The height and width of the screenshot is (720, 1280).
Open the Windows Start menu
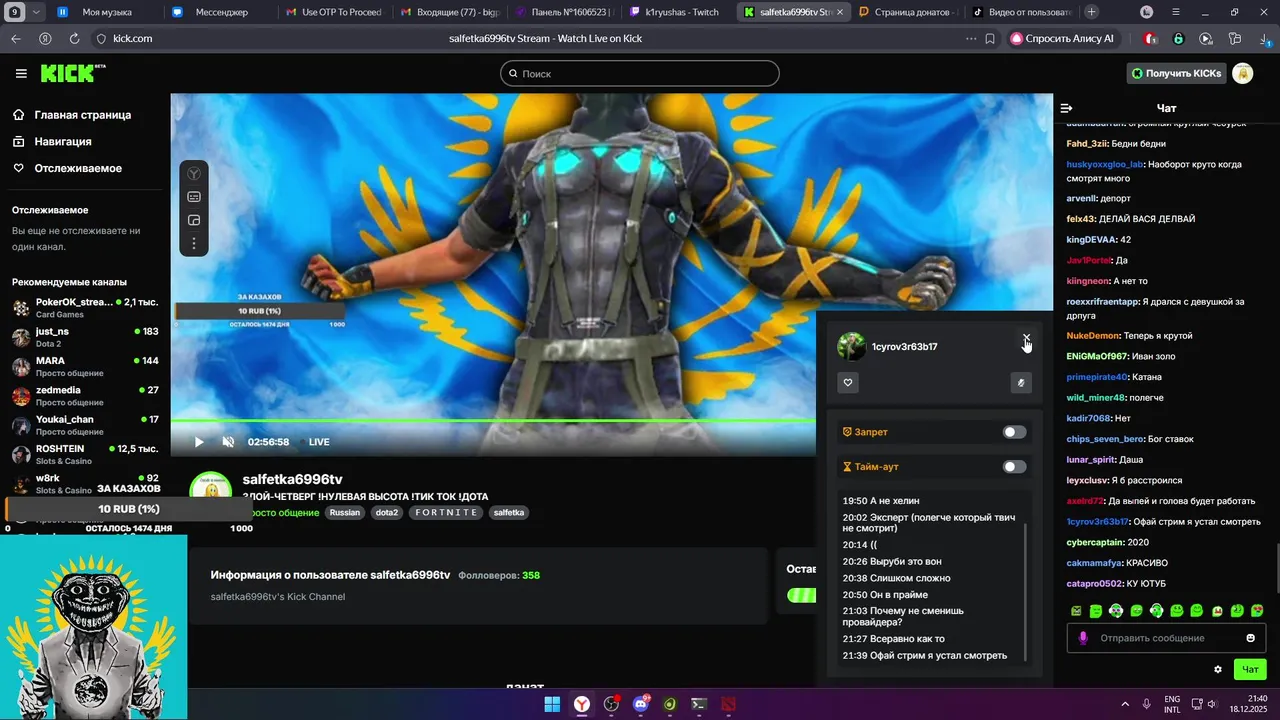point(552,704)
